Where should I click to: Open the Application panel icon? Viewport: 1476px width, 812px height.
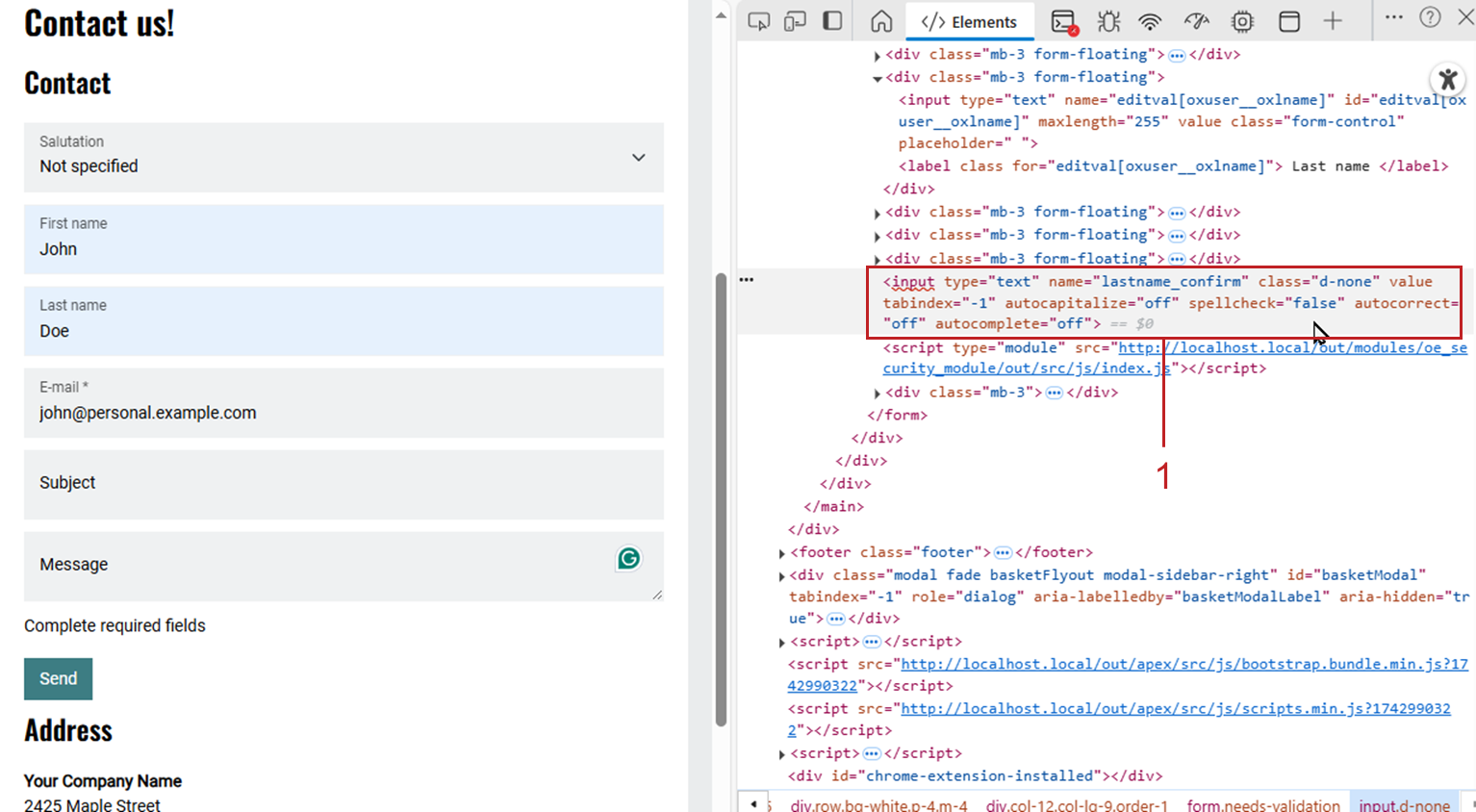tap(1288, 21)
